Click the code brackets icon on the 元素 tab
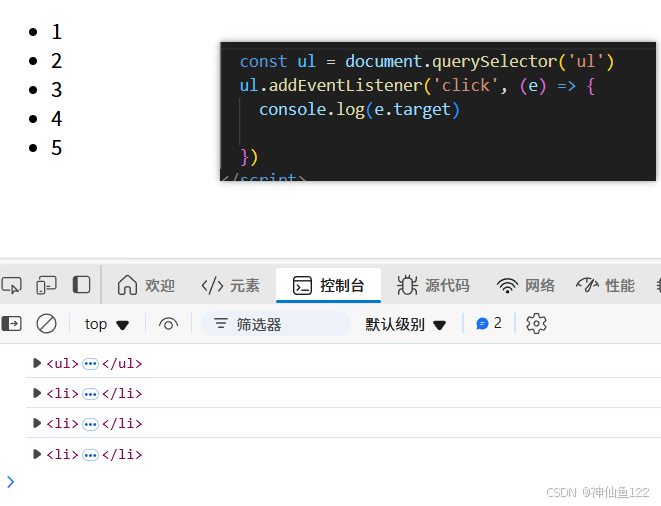Viewport: 661px width, 506px height. point(212,285)
